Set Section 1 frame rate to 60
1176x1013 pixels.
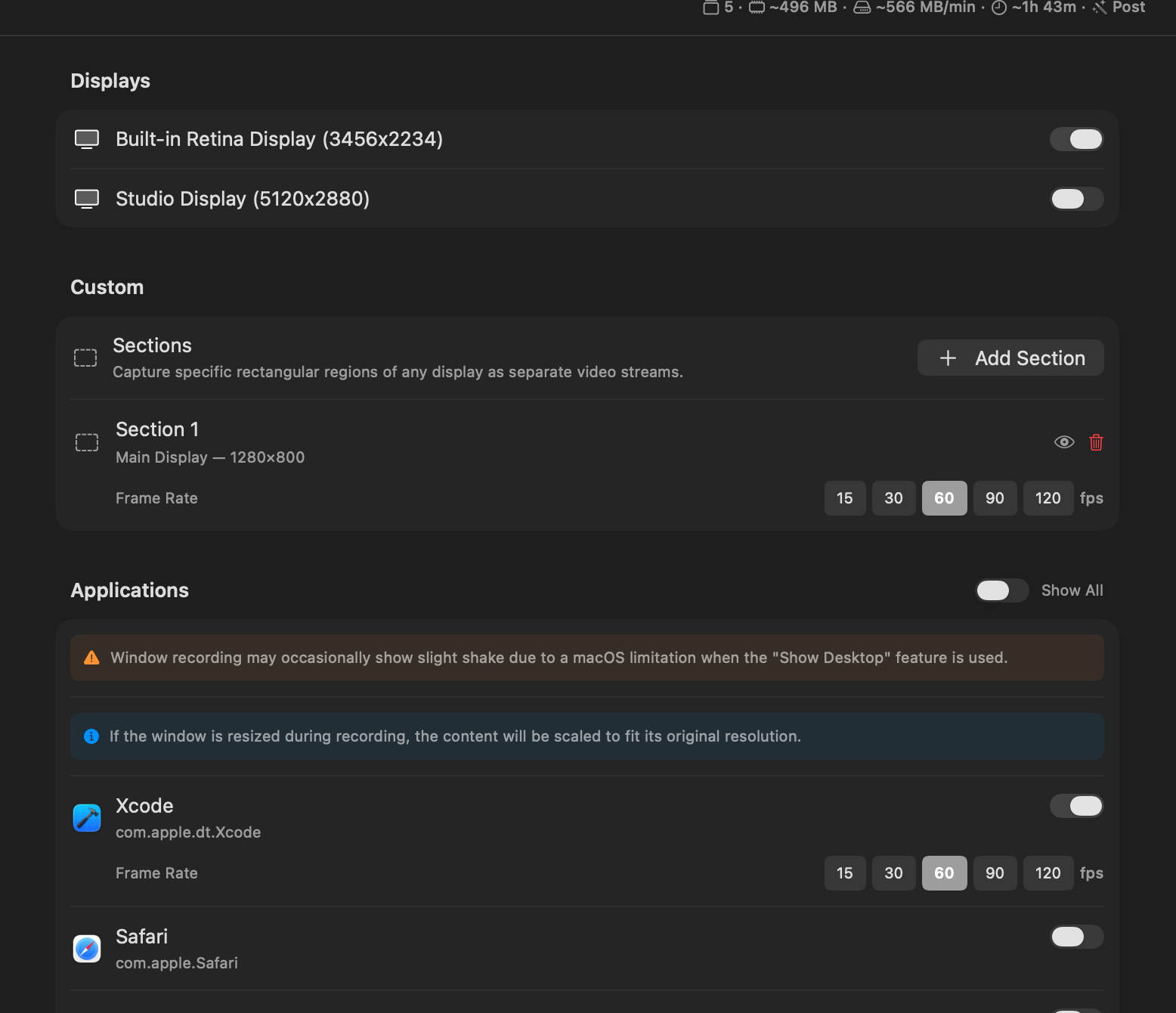[944, 498]
